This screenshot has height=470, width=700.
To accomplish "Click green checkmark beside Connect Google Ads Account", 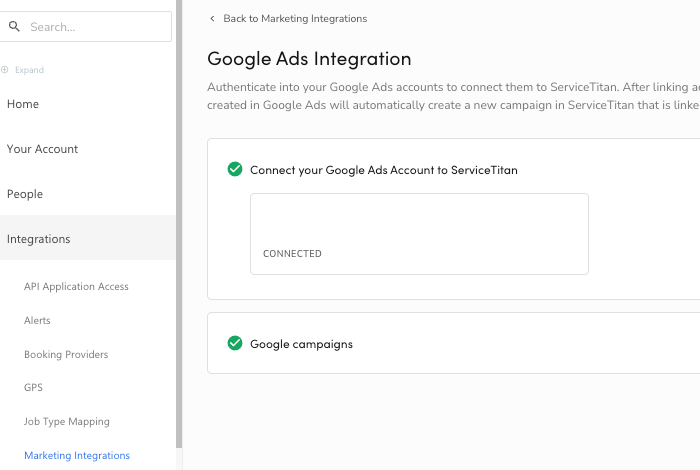I will (235, 170).
